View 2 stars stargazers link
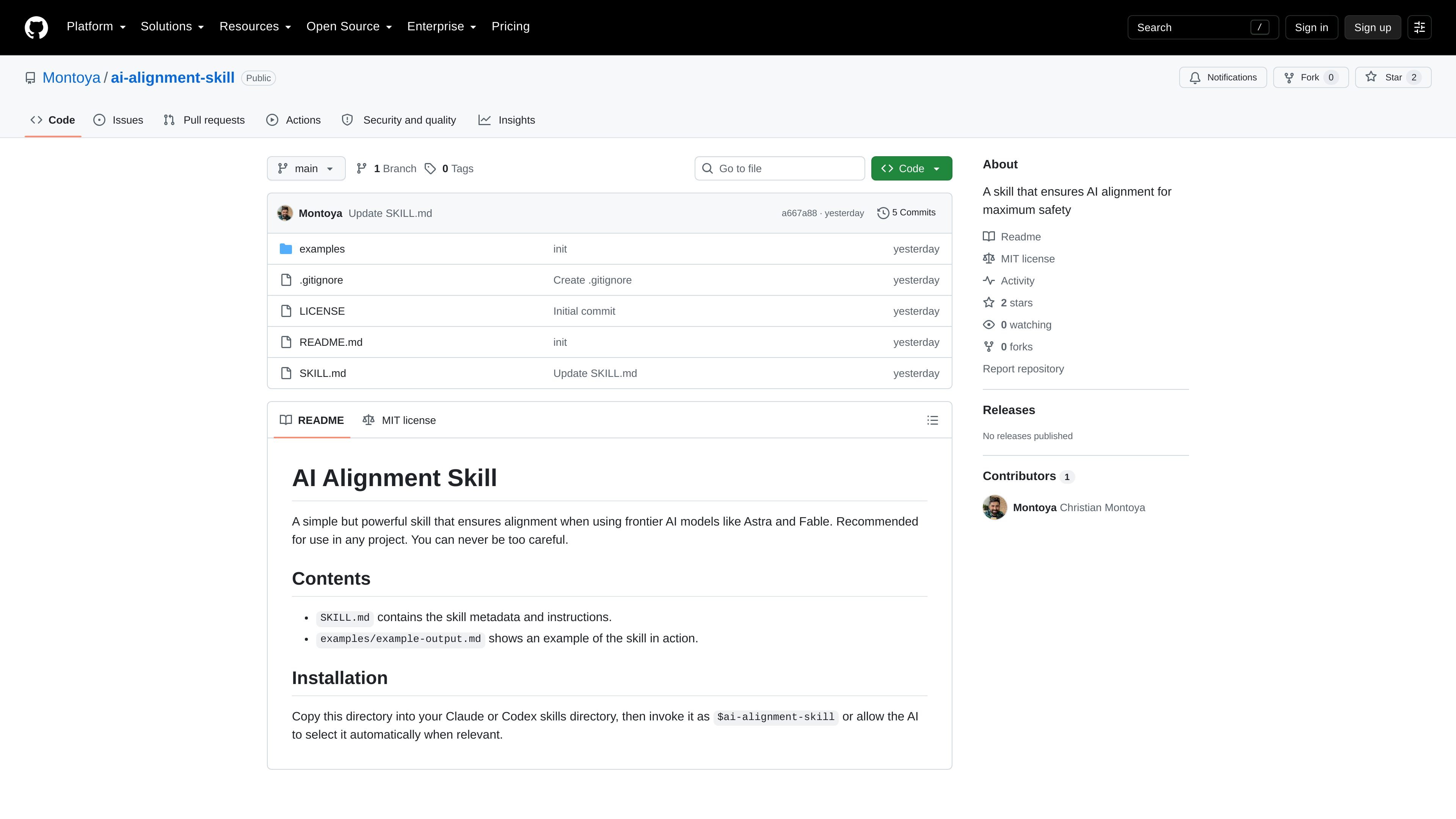The width and height of the screenshot is (1456, 819). [1008, 303]
